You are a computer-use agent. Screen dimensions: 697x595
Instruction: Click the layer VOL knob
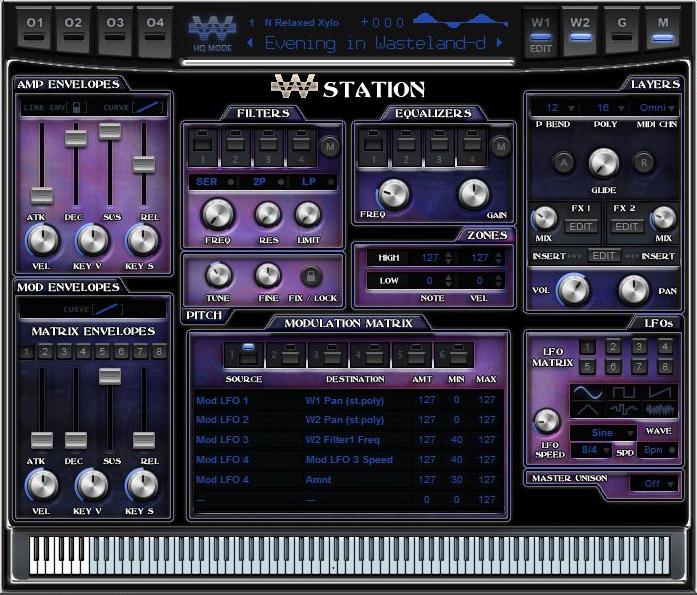coord(573,290)
